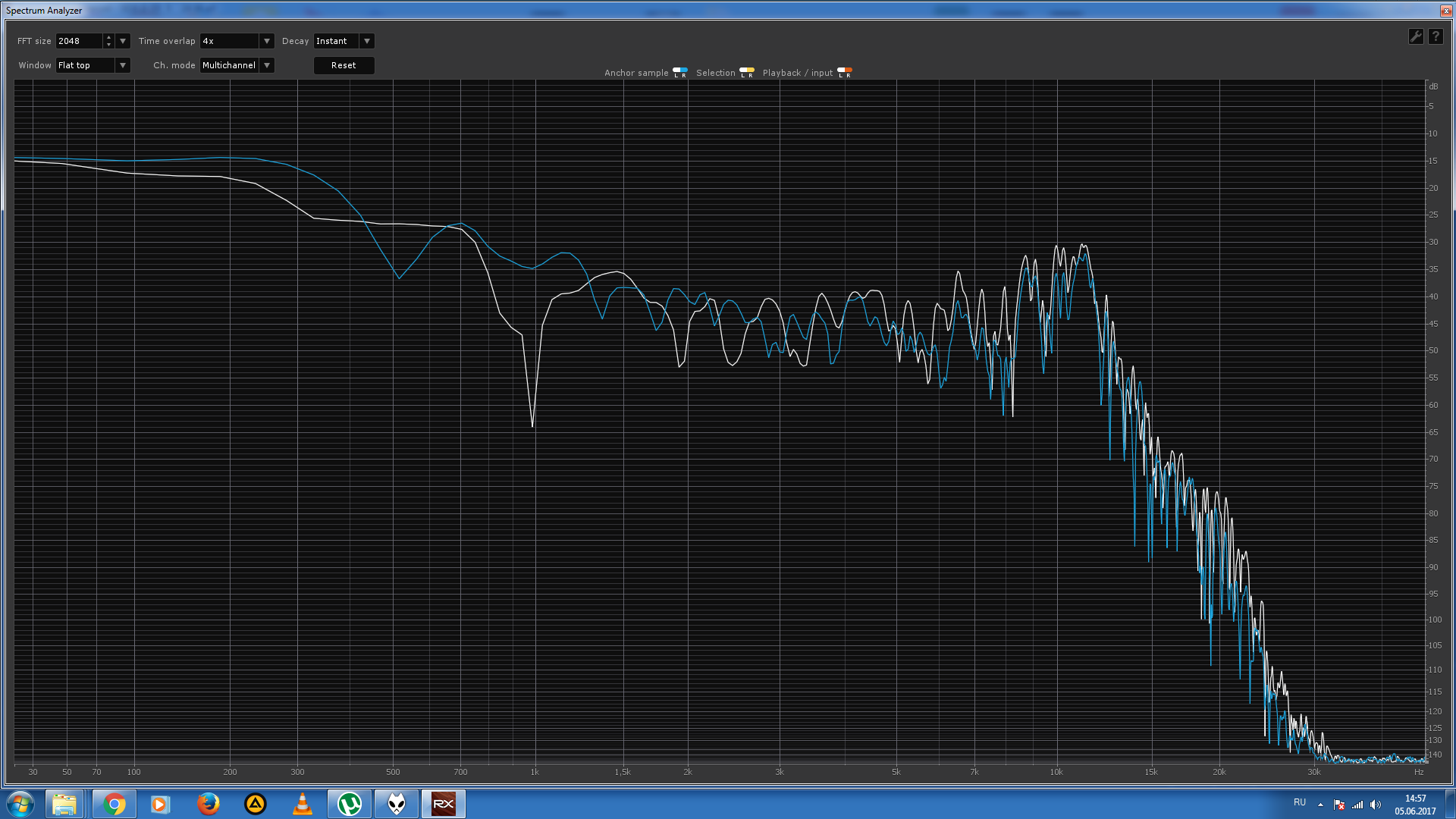Open Firefox from the taskbar
This screenshot has width=1456, height=819.
click(208, 804)
